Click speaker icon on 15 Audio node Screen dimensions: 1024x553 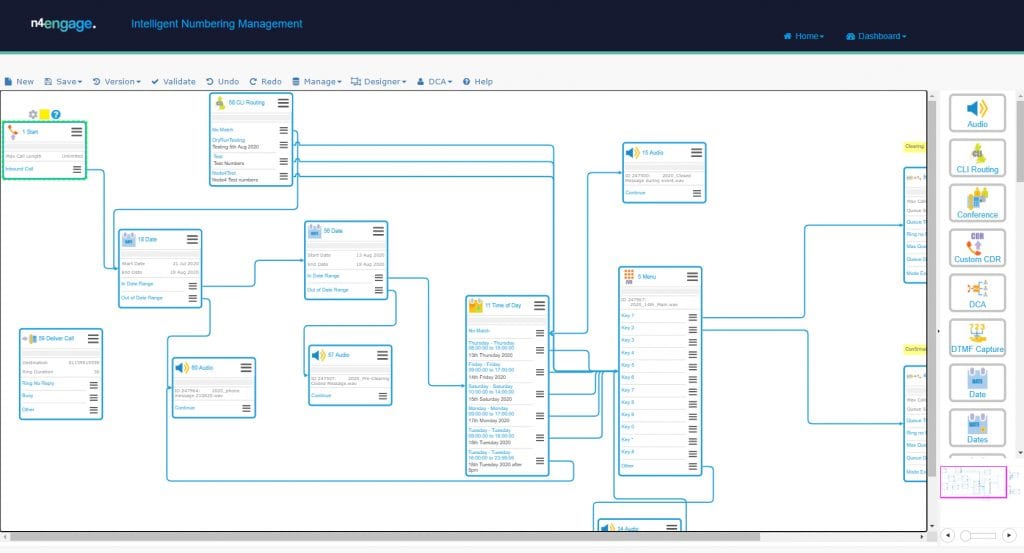pyautogui.click(x=632, y=152)
